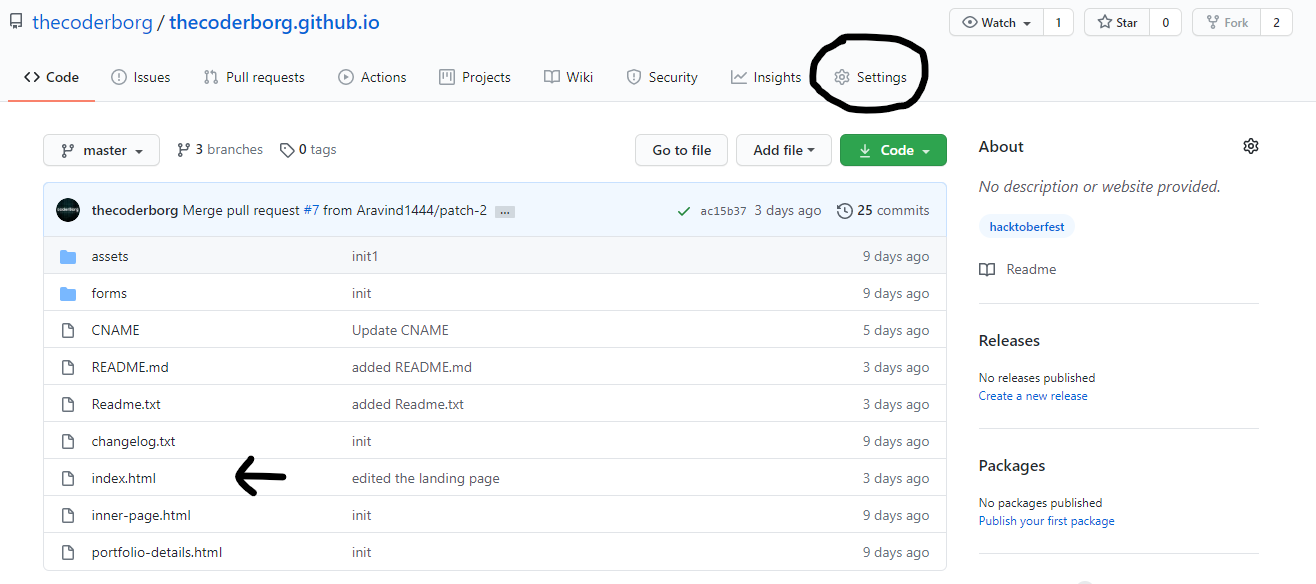
Task: Open the README.md file
Action: click(x=130, y=367)
